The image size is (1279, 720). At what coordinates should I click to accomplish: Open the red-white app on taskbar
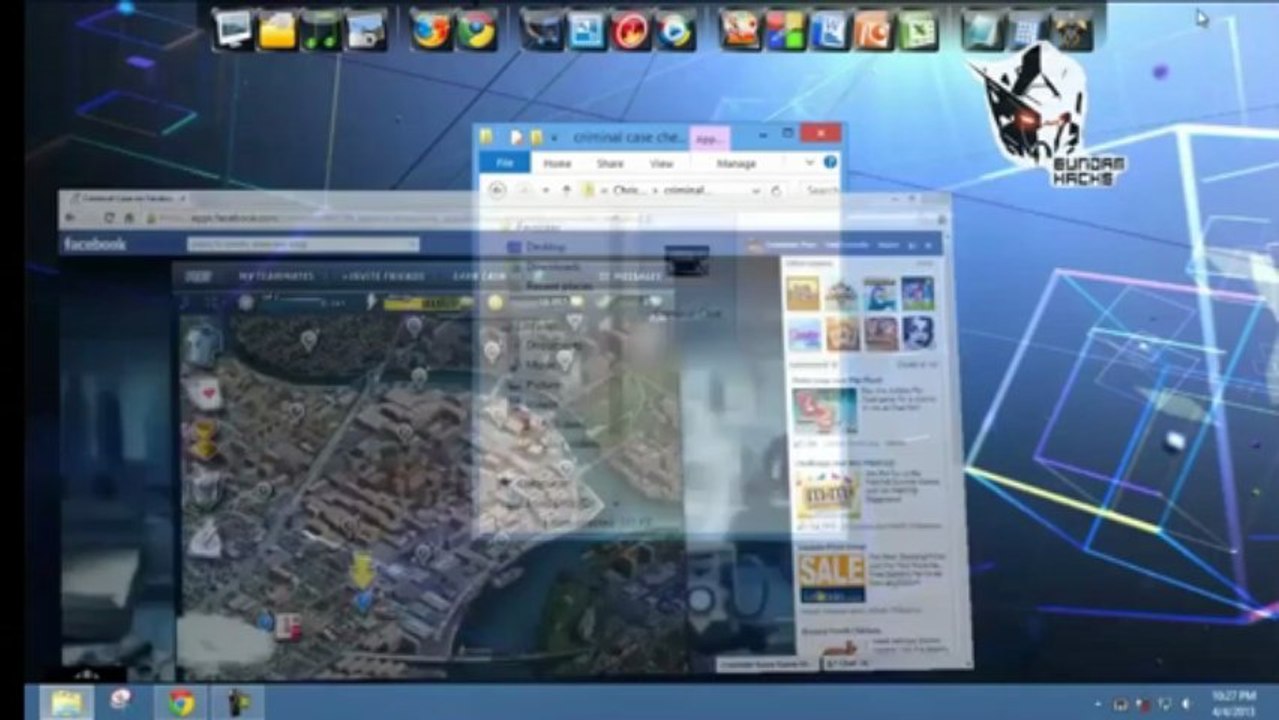(x=122, y=701)
